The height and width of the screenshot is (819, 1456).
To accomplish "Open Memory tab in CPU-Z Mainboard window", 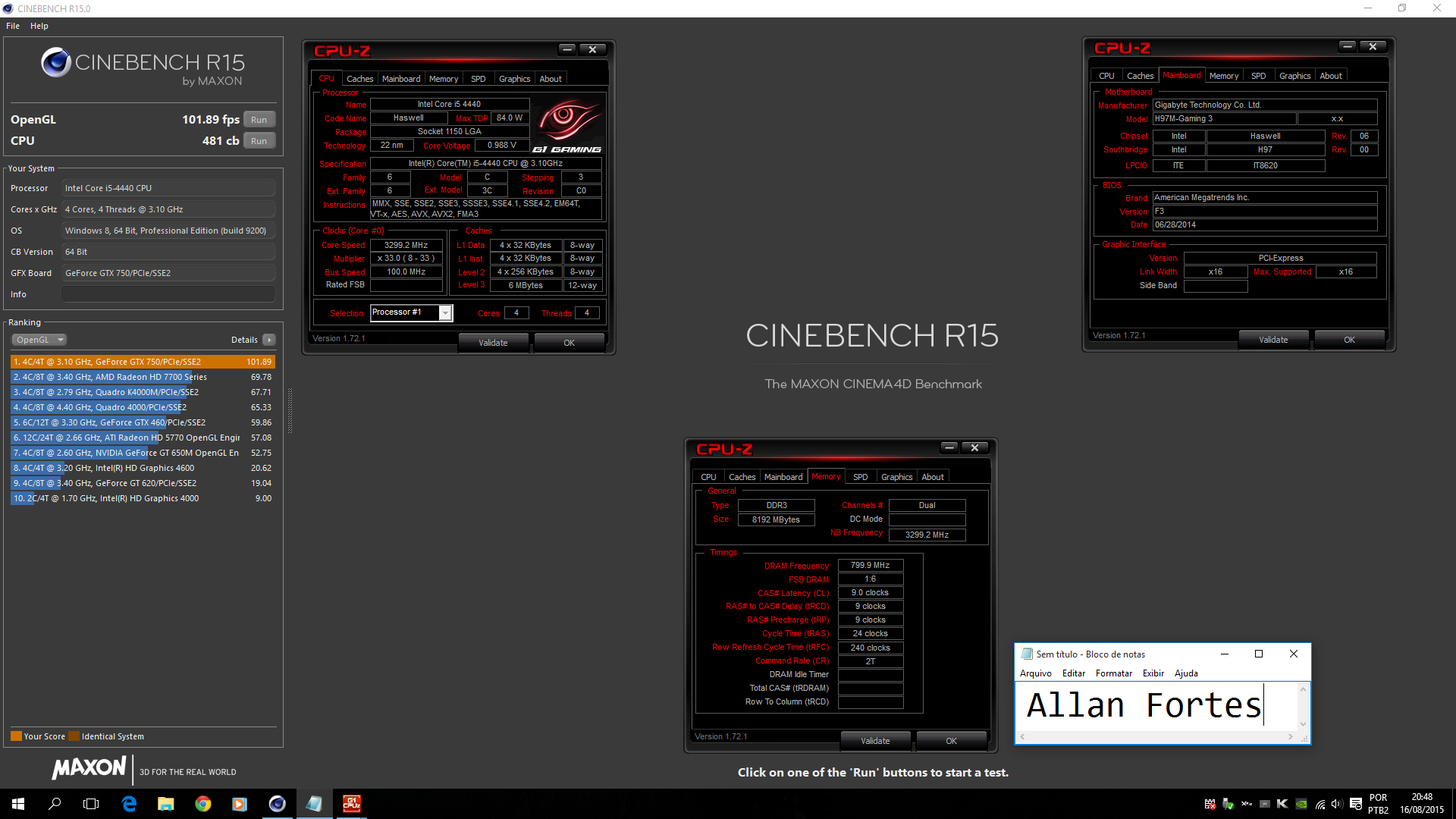I will pos(1223,76).
